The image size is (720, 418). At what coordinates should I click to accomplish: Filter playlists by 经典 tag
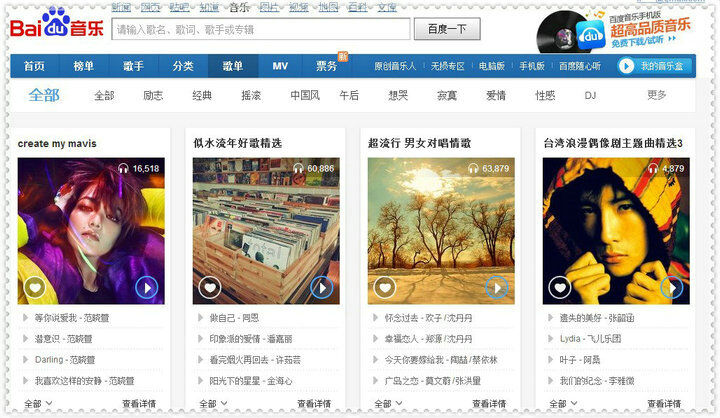pos(202,96)
